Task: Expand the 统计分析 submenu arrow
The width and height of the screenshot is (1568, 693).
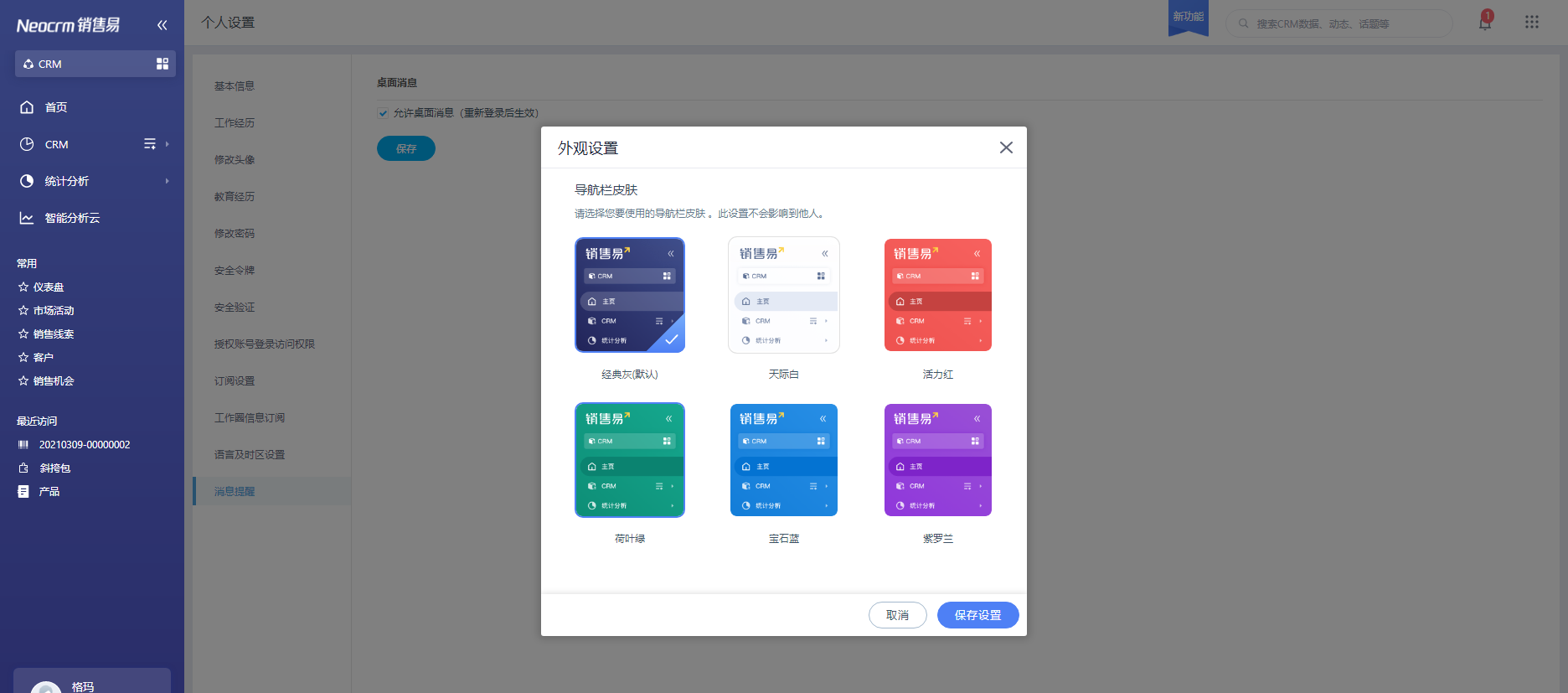Action: tap(168, 181)
